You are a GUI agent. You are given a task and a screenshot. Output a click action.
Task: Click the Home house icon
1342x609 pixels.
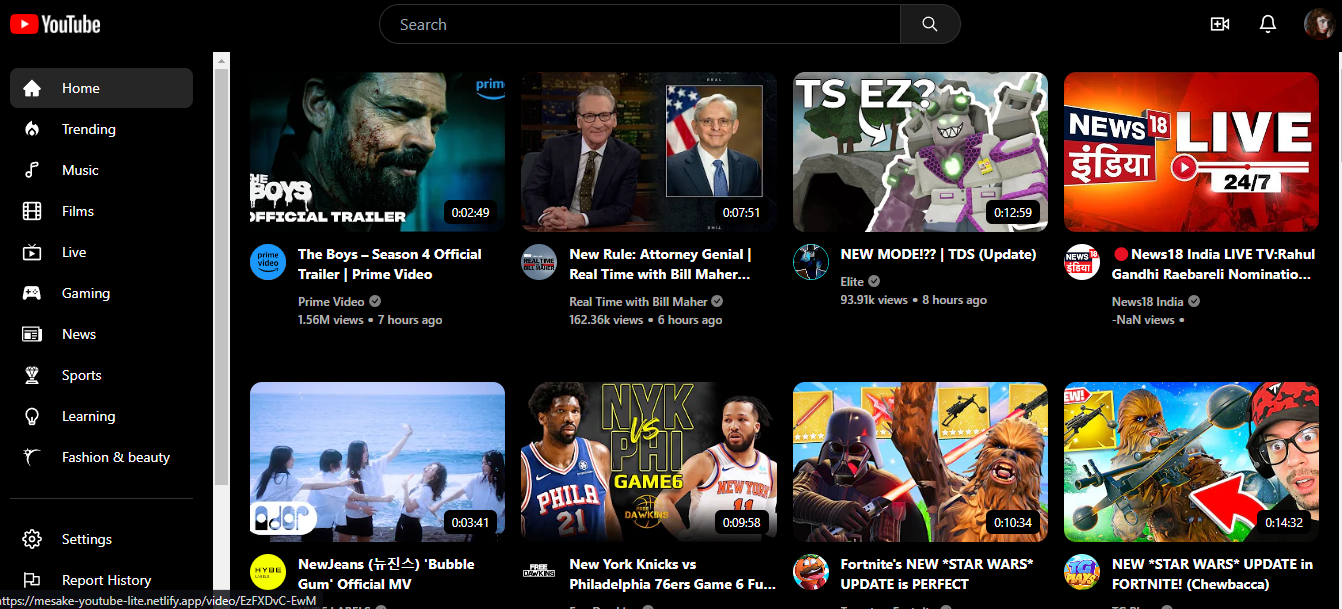[32, 88]
